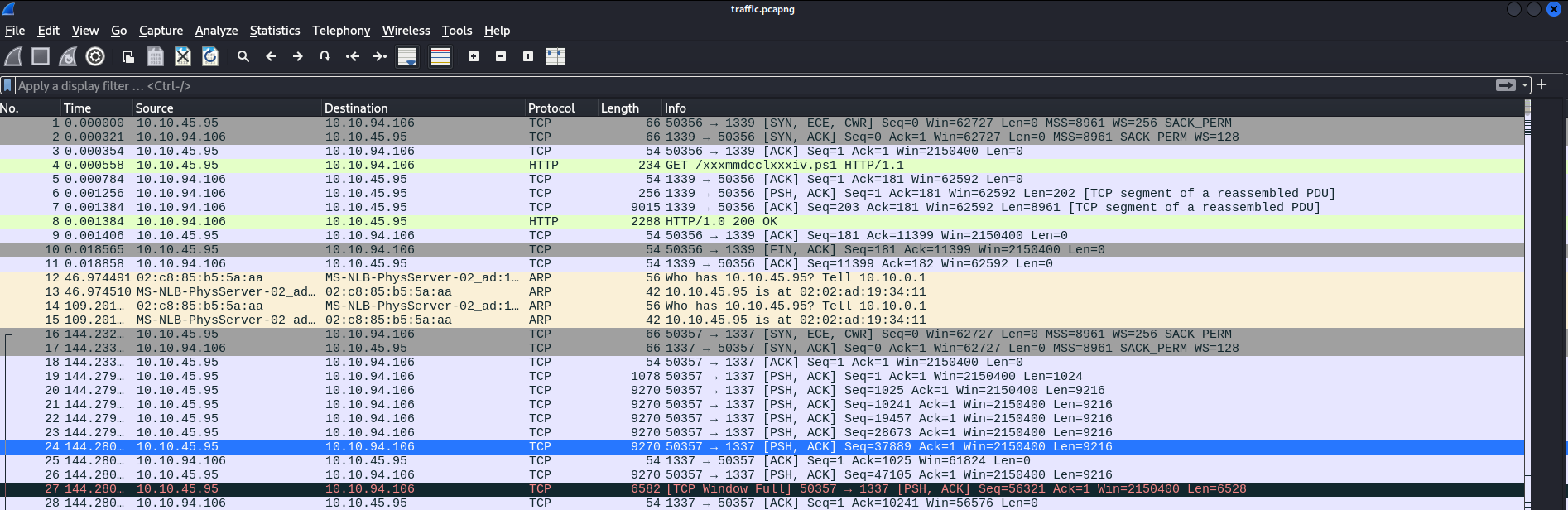The width and height of the screenshot is (1568, 510).
Task: Expand the display filter history dropdown
Action: (1525, 85)
